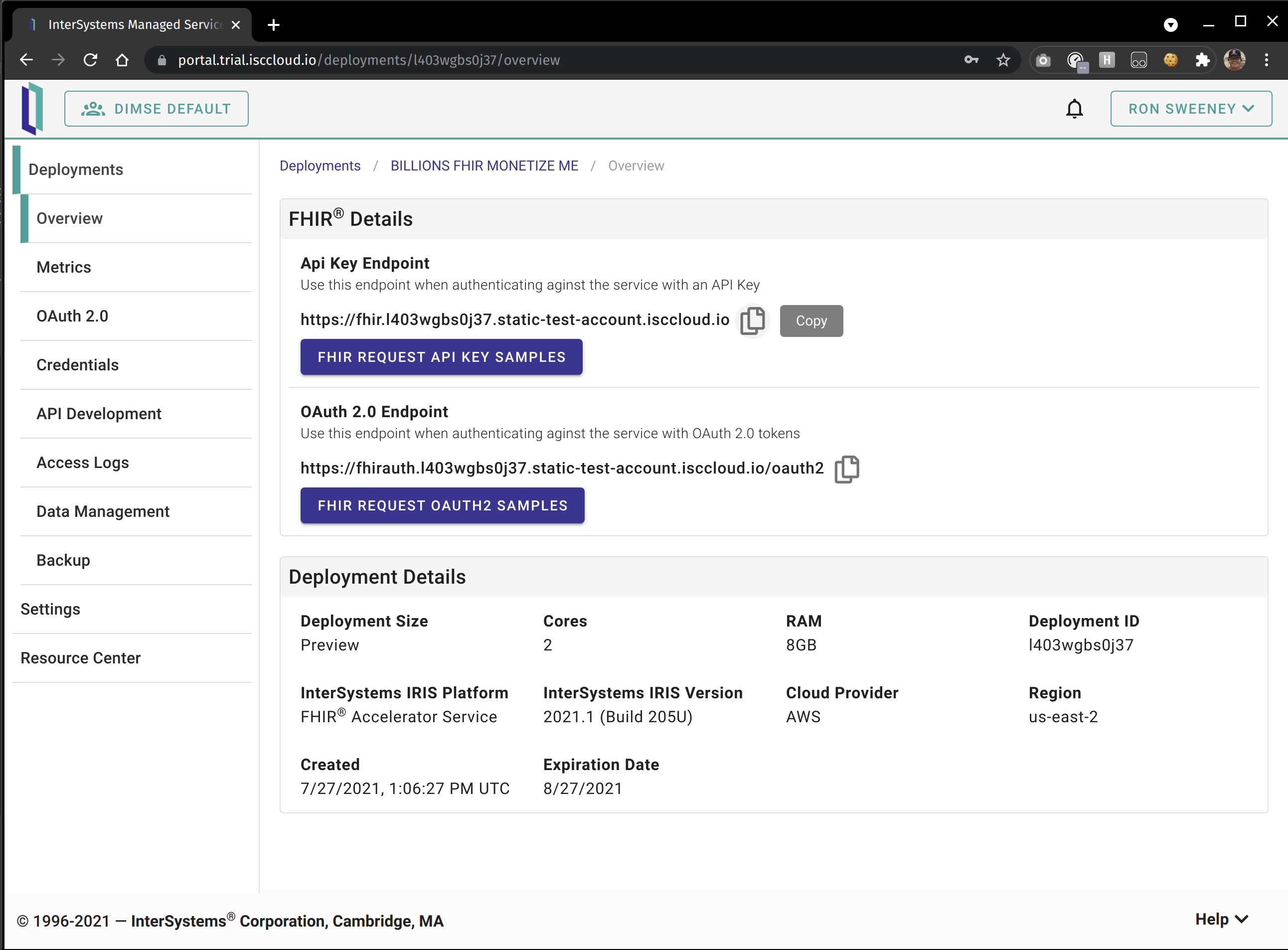Click the glasses reader extension icon
Viewport: 1288px width, 950px height.
click(x=1138, y=60)
